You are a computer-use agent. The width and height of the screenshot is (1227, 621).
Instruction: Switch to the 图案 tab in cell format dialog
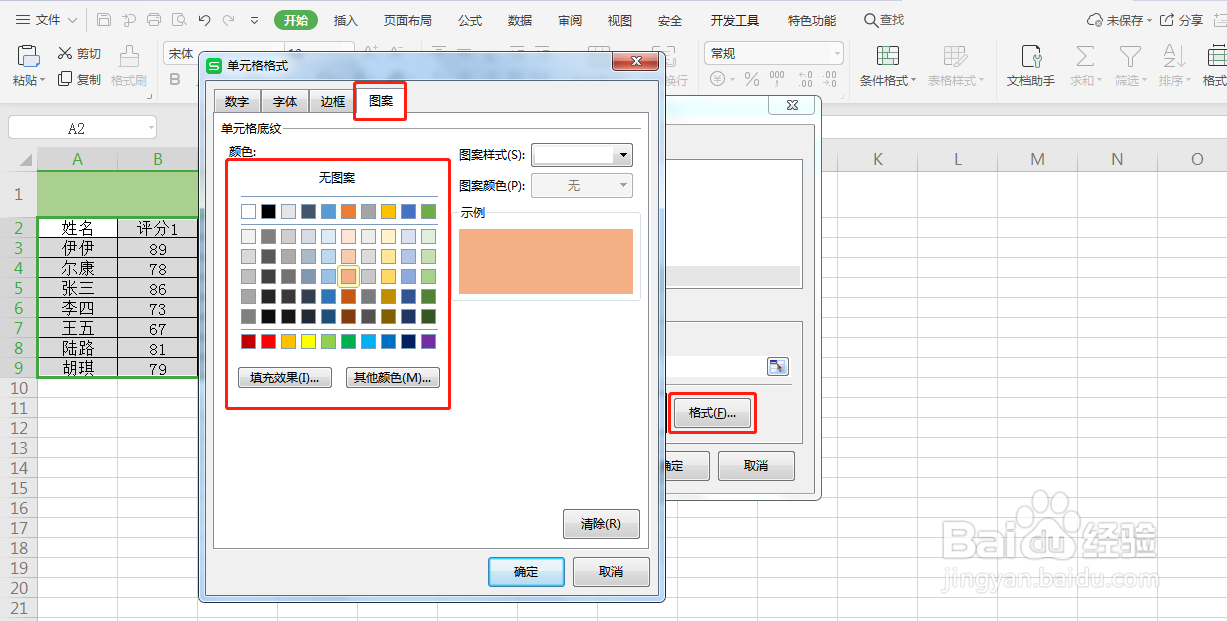click(379, 101)
